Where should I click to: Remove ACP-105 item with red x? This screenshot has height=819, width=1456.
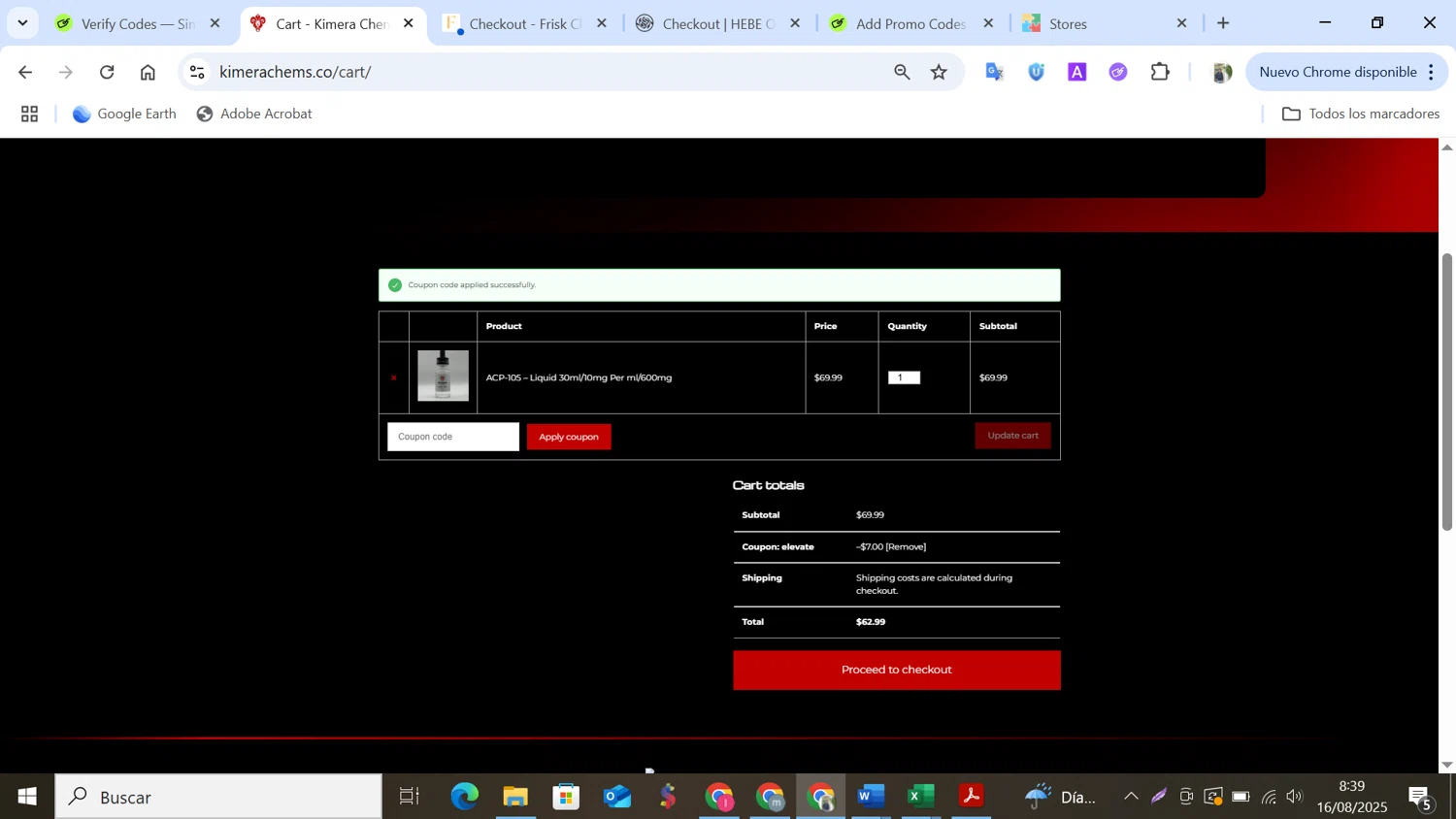(393, 377)
